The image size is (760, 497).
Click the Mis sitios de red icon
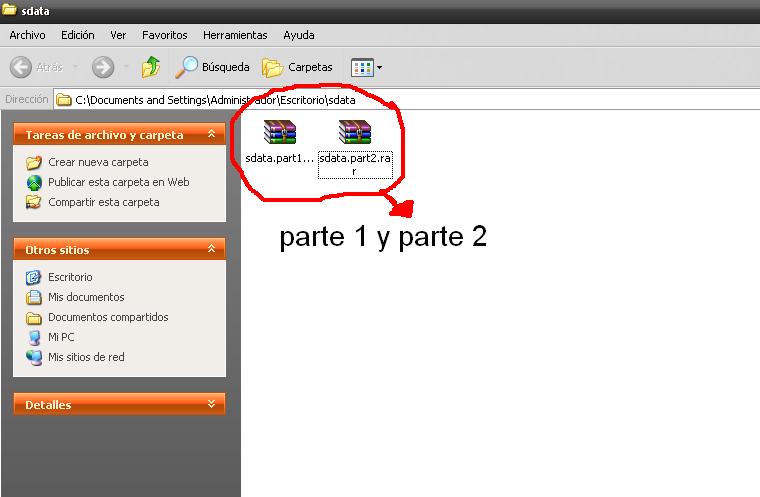click(x=34, y=357)
